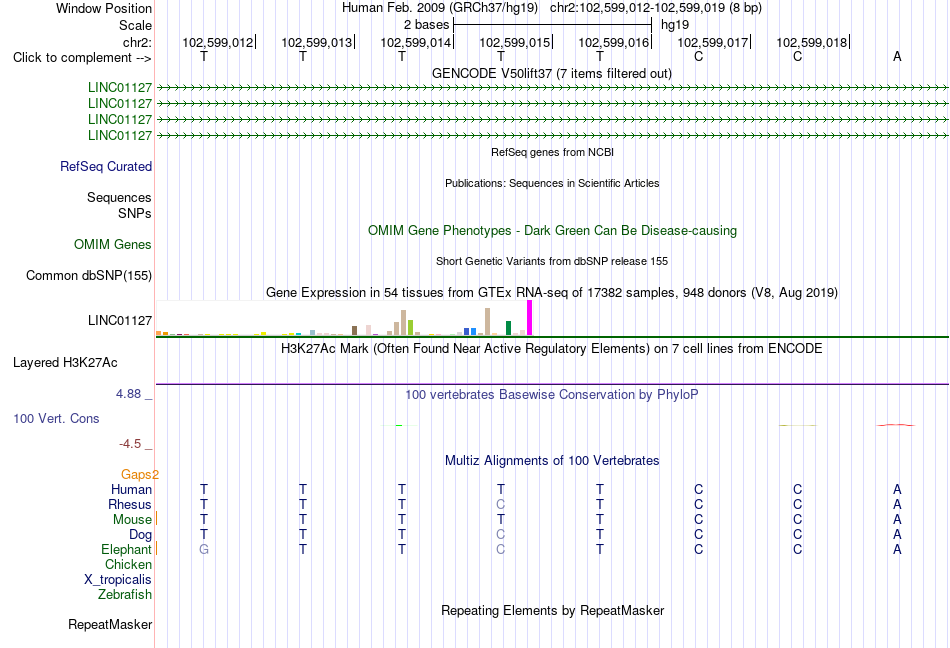
Task: Click the 102,599,012 coordinate label
Action: (x=218, y=42)
